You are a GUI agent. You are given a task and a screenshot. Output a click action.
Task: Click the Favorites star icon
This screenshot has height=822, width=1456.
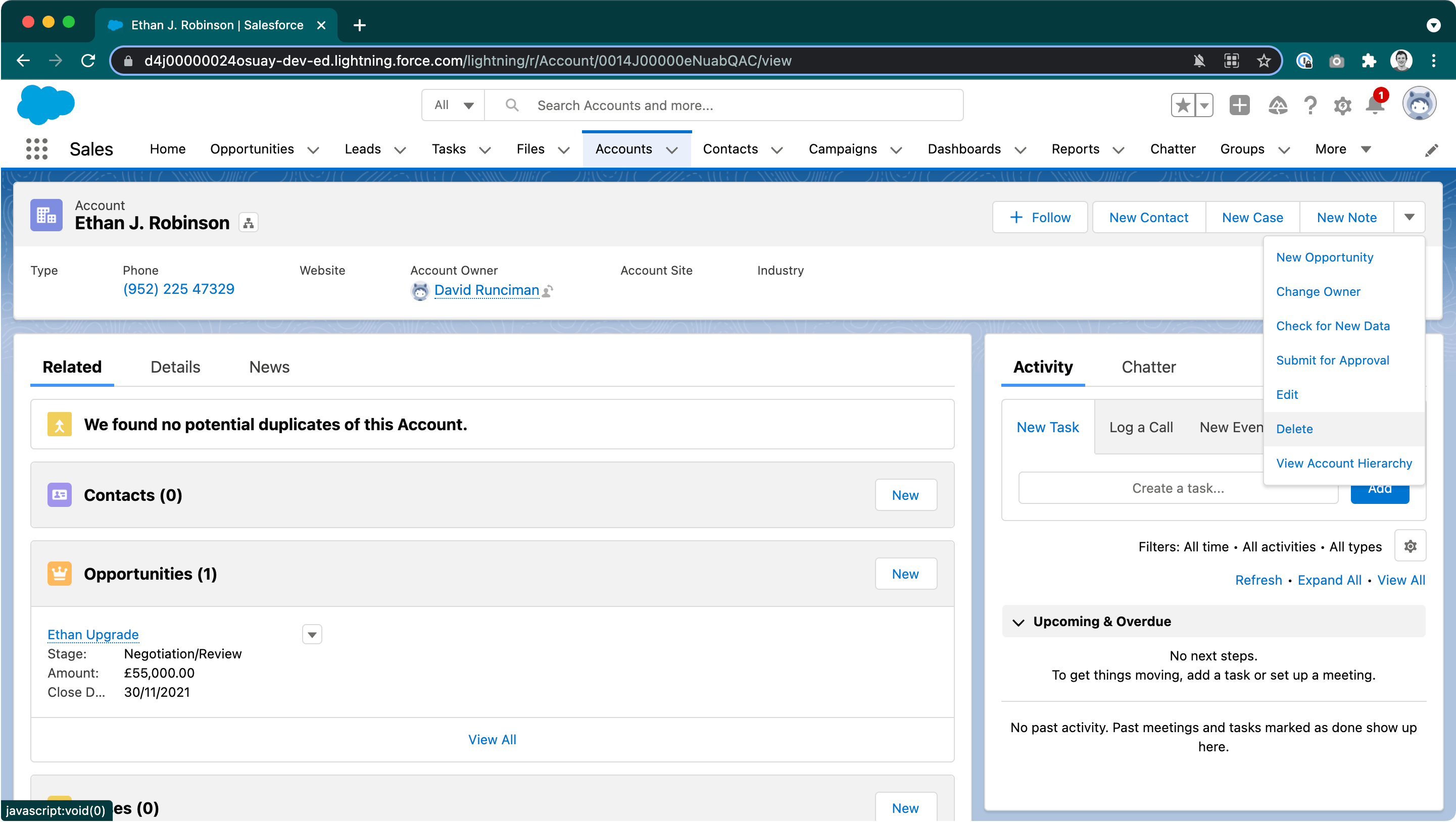[1183, 106]
